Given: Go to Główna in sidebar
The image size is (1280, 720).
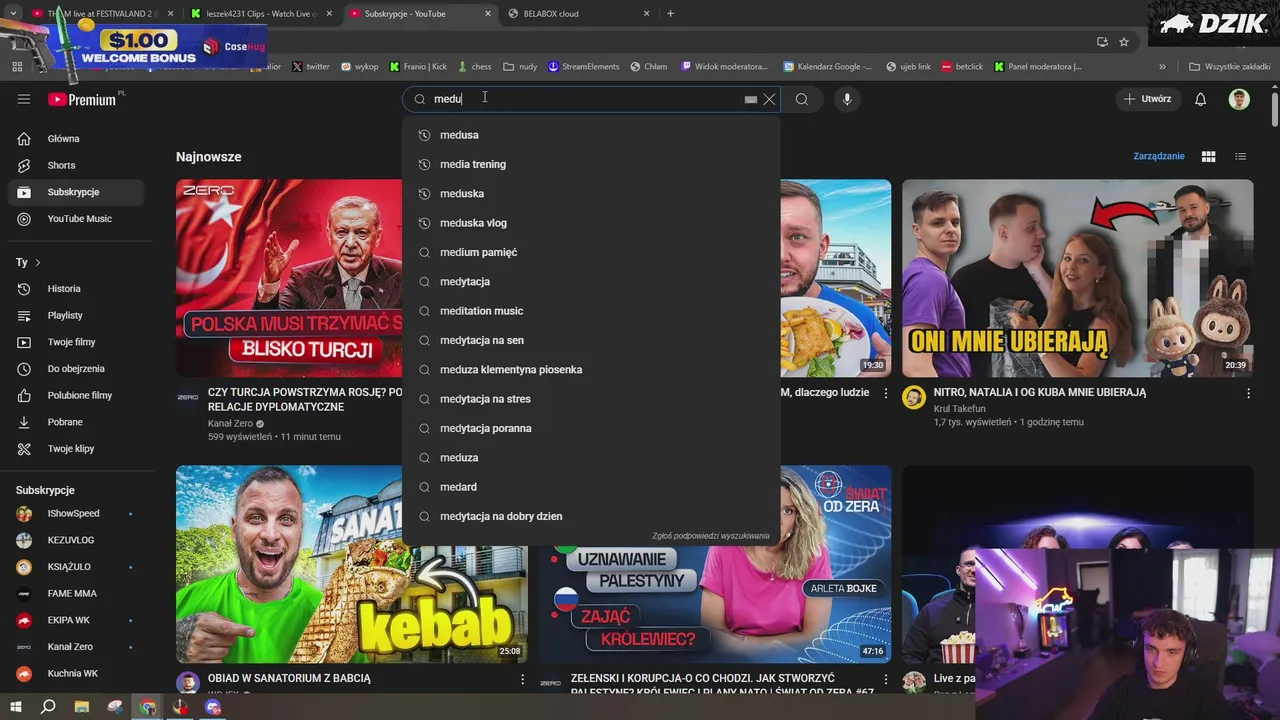Looking at the screenshot, I should click(77, 139).
